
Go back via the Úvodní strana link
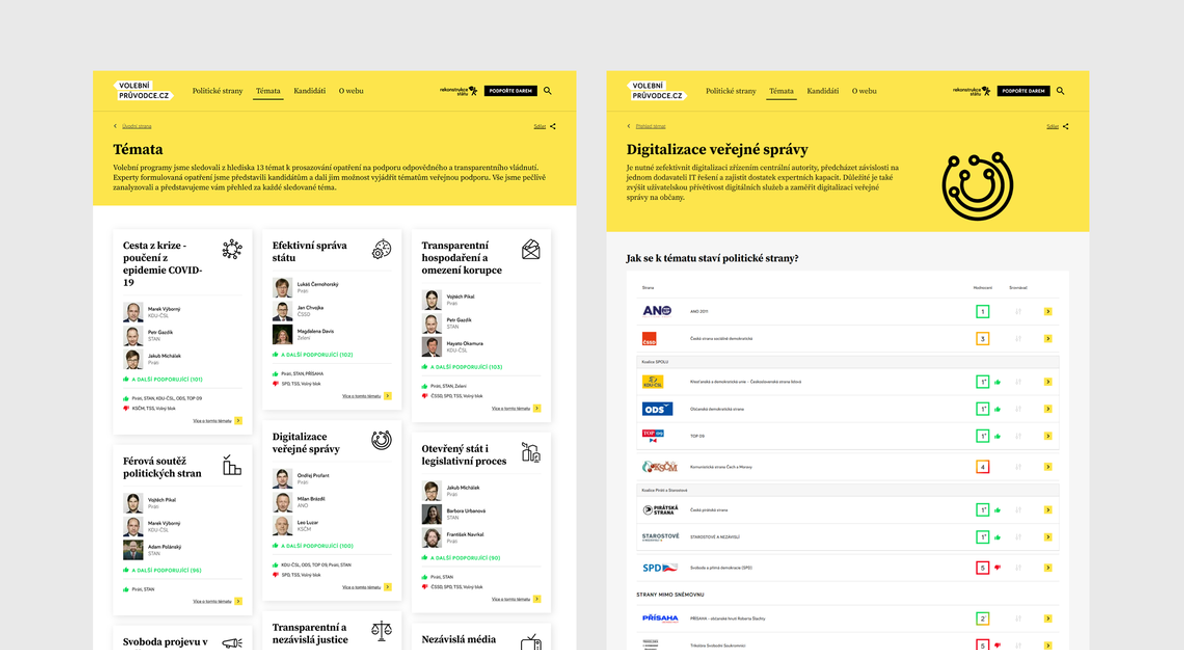pyautogui.click(x=137, y=126)
